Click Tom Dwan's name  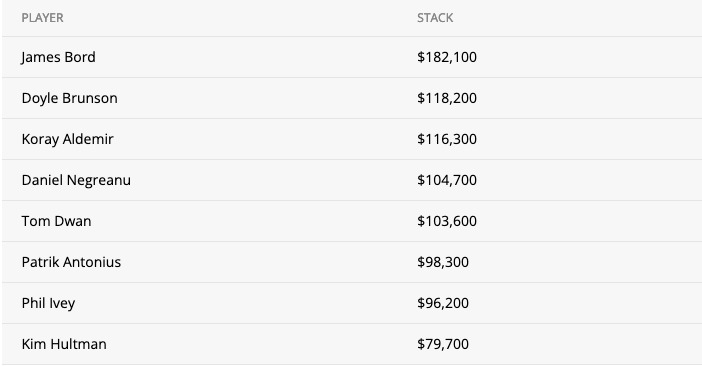[56, 221]
